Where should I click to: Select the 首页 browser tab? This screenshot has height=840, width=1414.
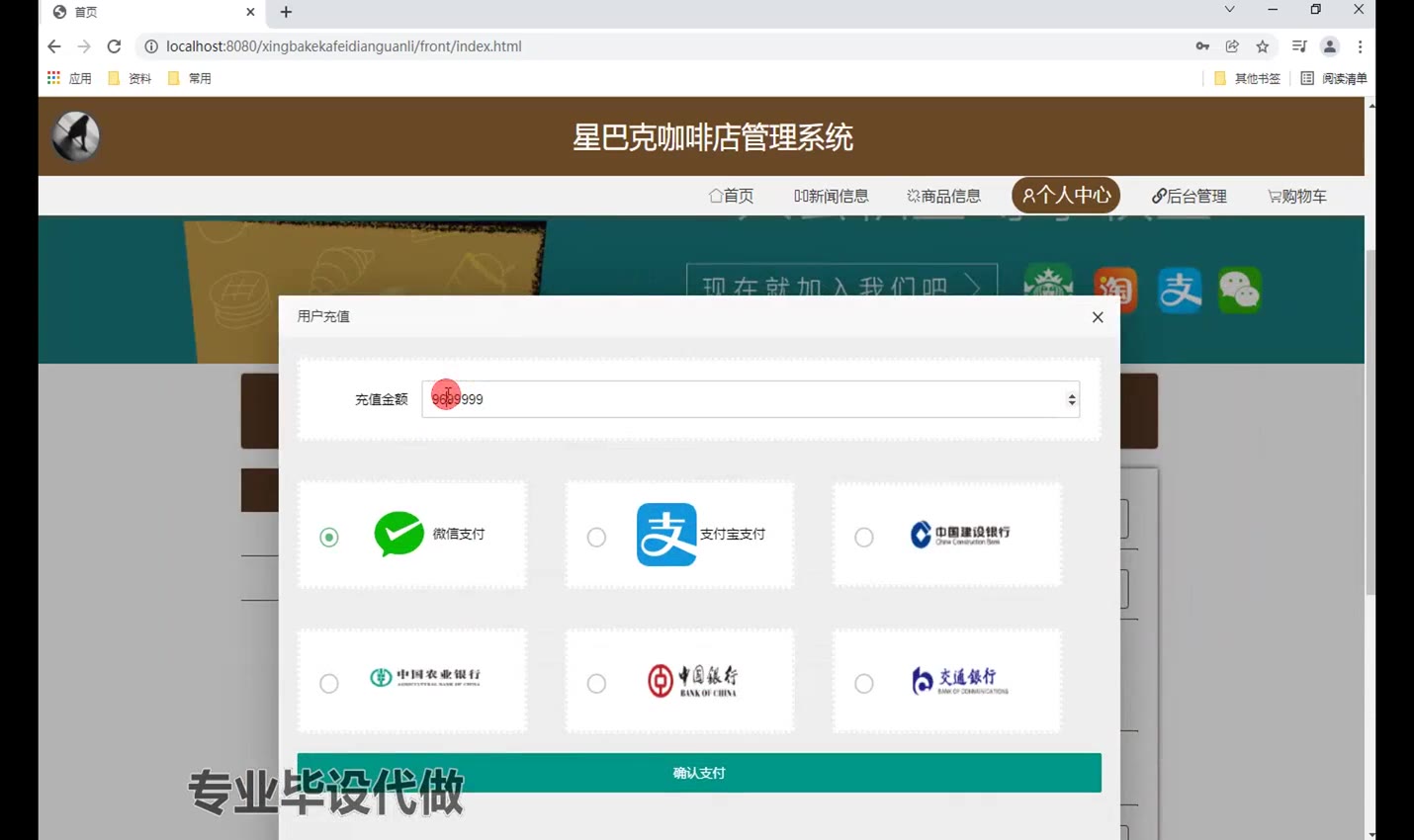[153, 12]
